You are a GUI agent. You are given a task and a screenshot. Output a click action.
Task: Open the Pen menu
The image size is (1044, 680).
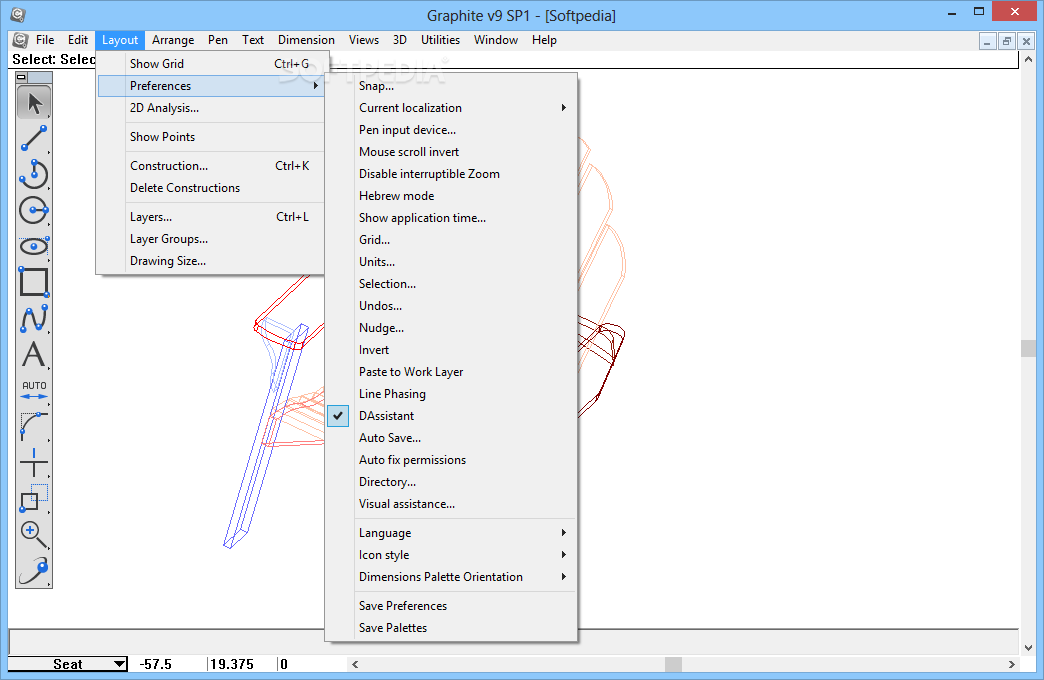pos(218,40)
